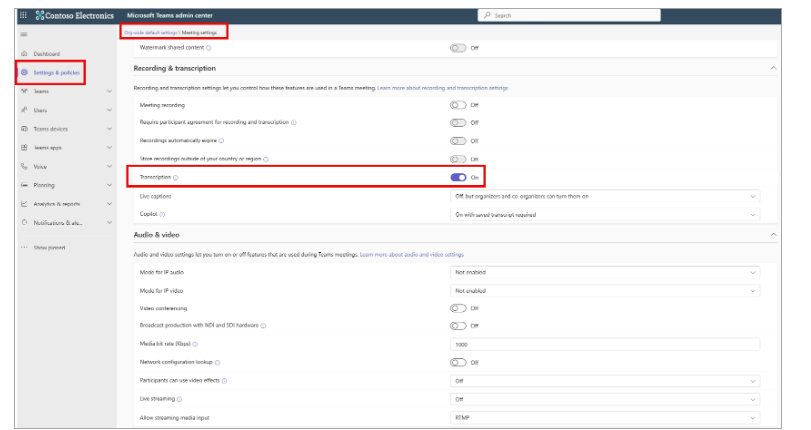Open Analytics & reports sidebar item

coord(57,204)
